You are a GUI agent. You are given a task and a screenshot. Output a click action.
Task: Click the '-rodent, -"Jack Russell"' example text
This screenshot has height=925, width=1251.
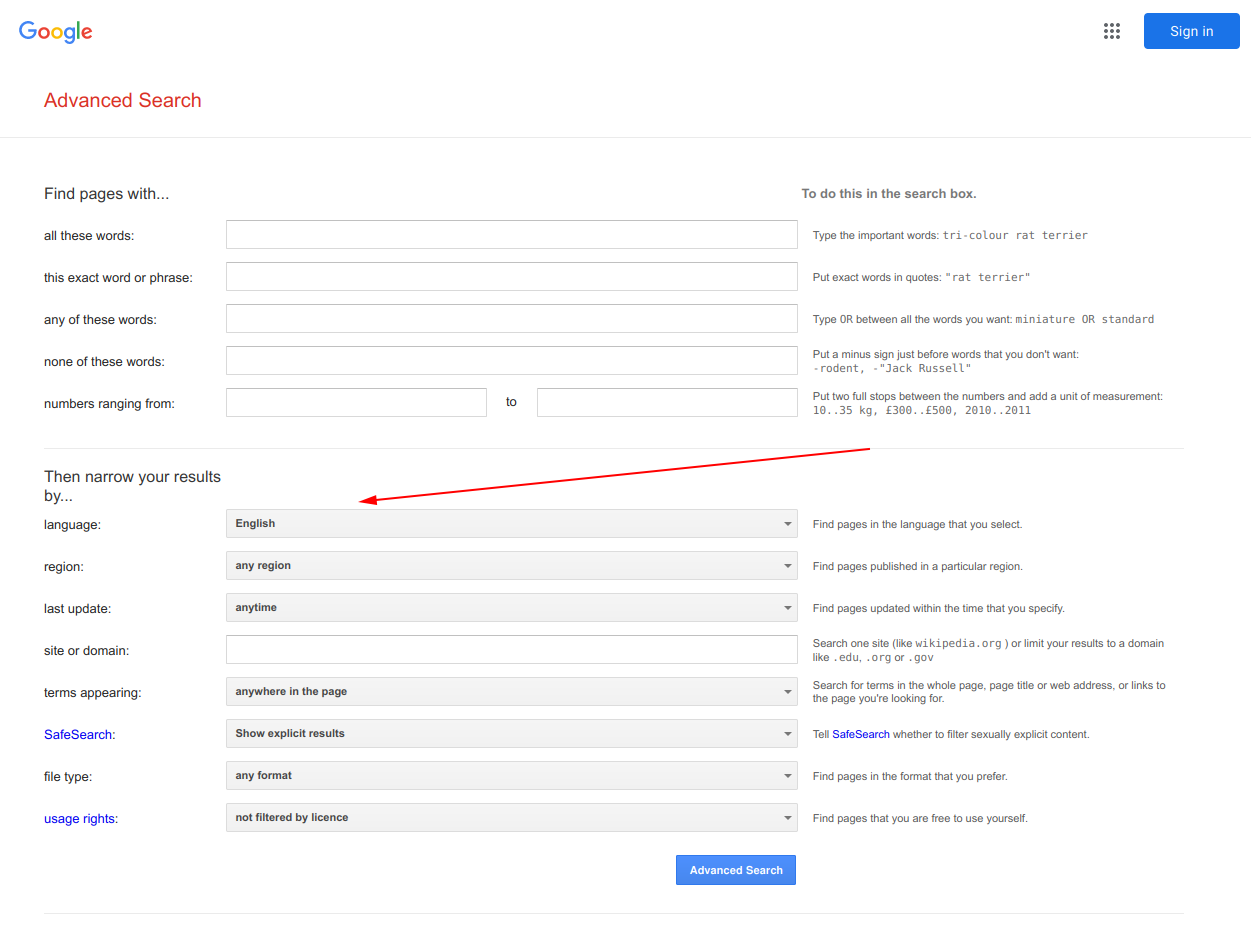click(892, 368)
